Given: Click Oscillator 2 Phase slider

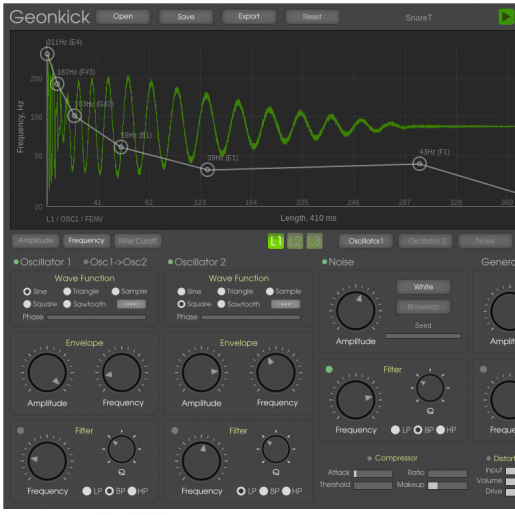Looking at the screenshot, I should [x=251, y=317].
